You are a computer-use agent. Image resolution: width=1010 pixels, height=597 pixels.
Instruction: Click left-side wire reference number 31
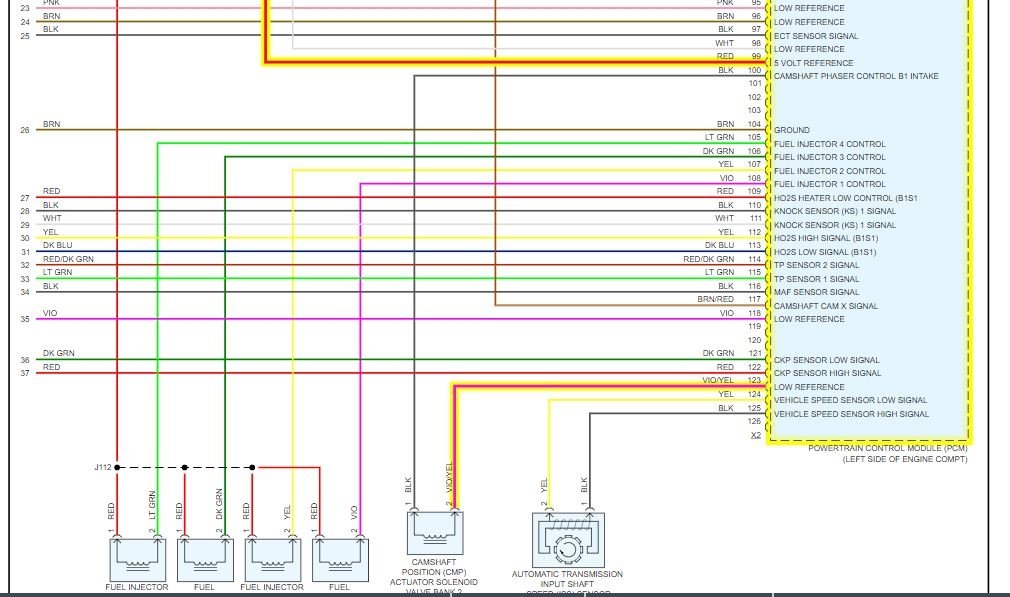coord(25,252)
